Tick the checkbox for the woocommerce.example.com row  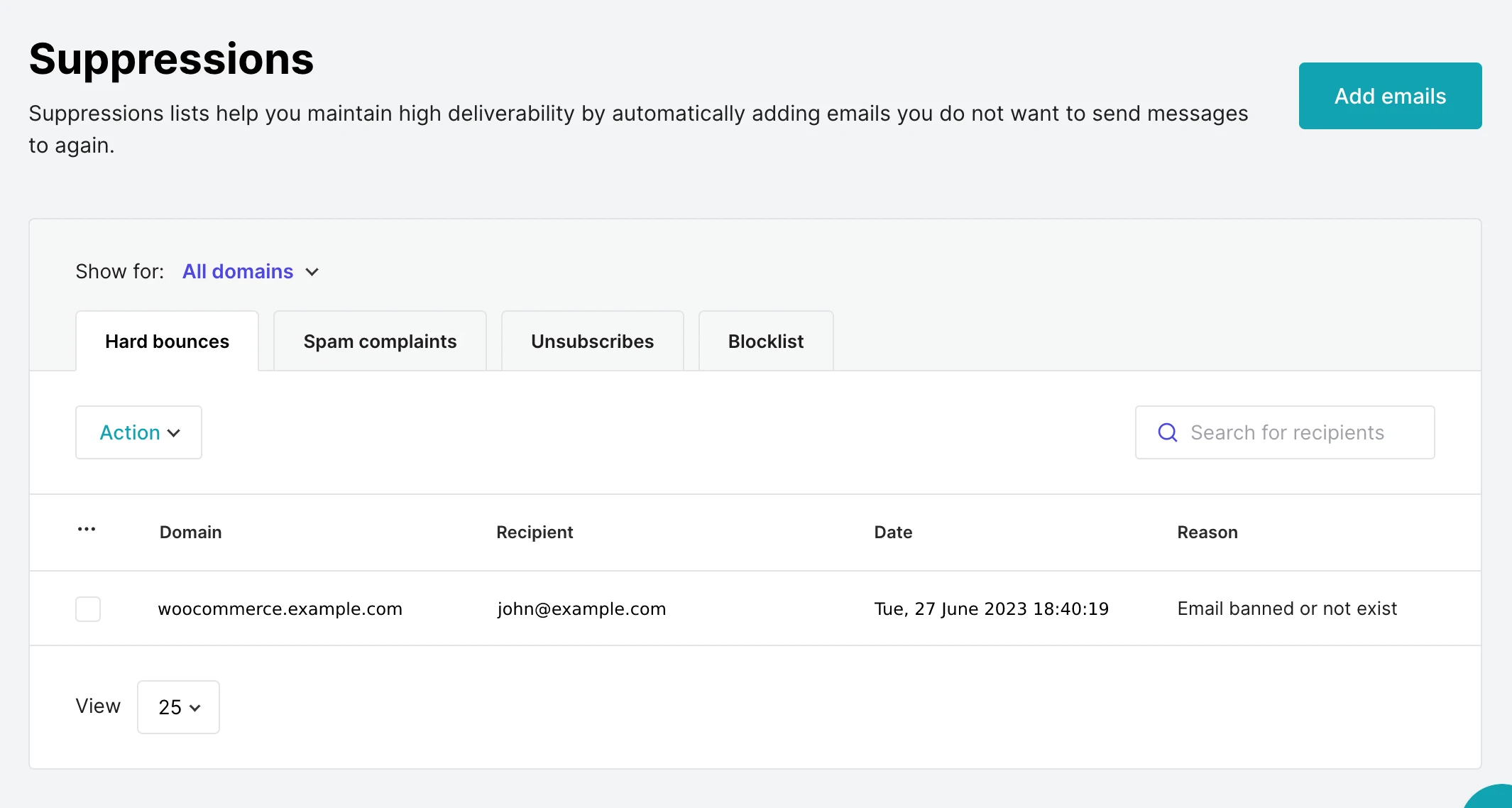click(88, 609)
